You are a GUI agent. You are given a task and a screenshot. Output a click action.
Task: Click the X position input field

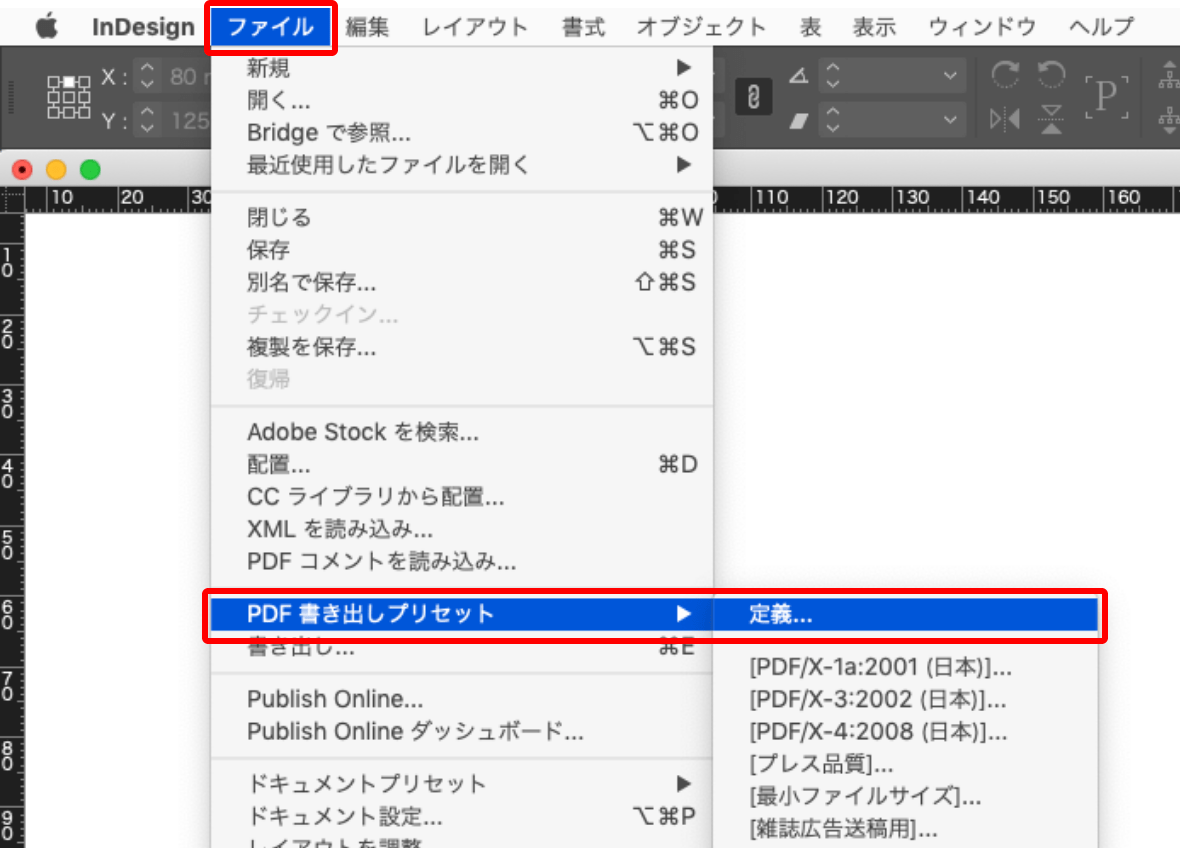coord(187,76)
